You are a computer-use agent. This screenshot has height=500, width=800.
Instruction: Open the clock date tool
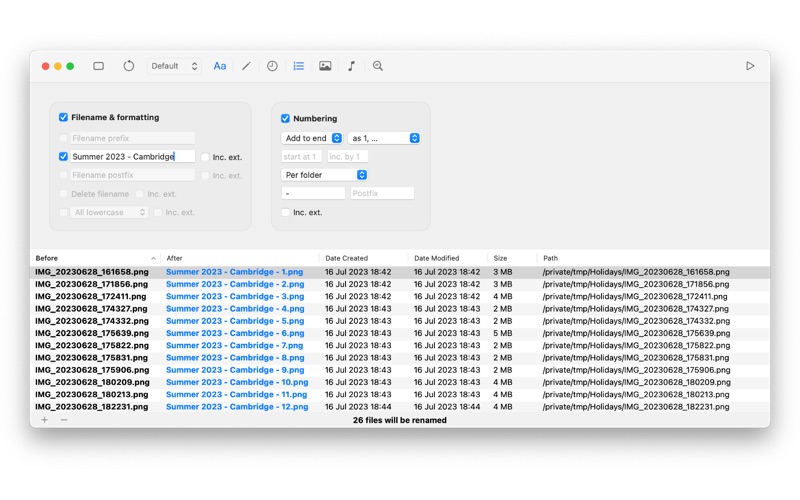[x=272, y=66]
